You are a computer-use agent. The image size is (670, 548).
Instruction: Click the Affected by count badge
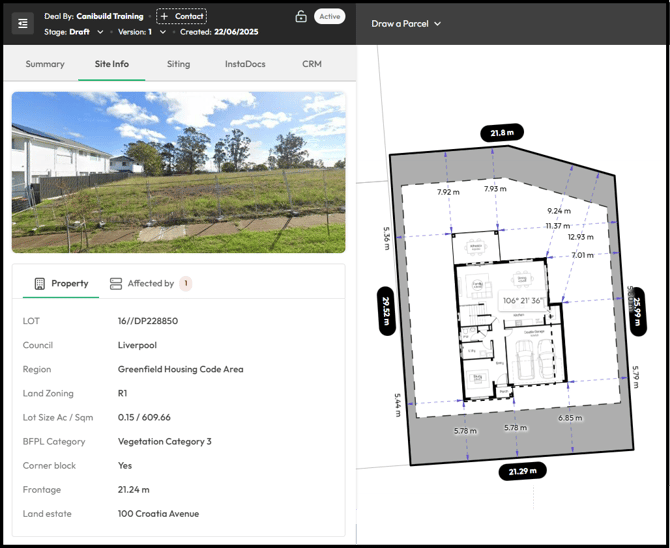point(185,284)
